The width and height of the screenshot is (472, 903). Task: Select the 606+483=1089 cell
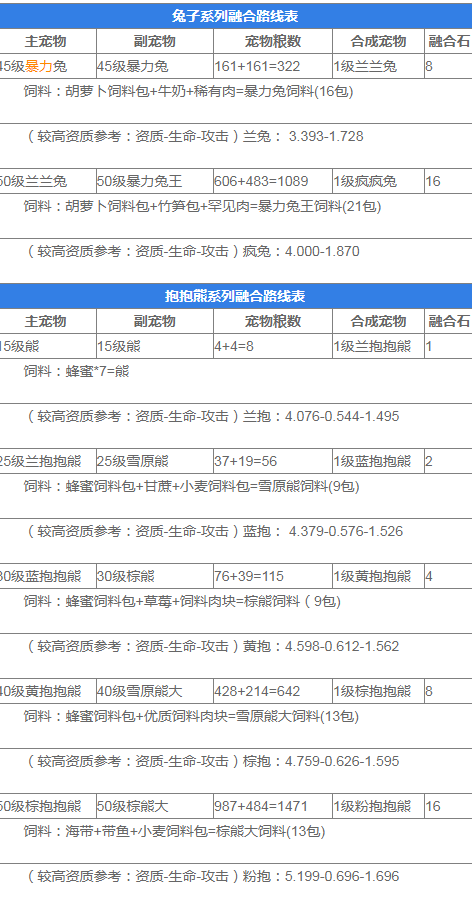click(x=273, y=181)
